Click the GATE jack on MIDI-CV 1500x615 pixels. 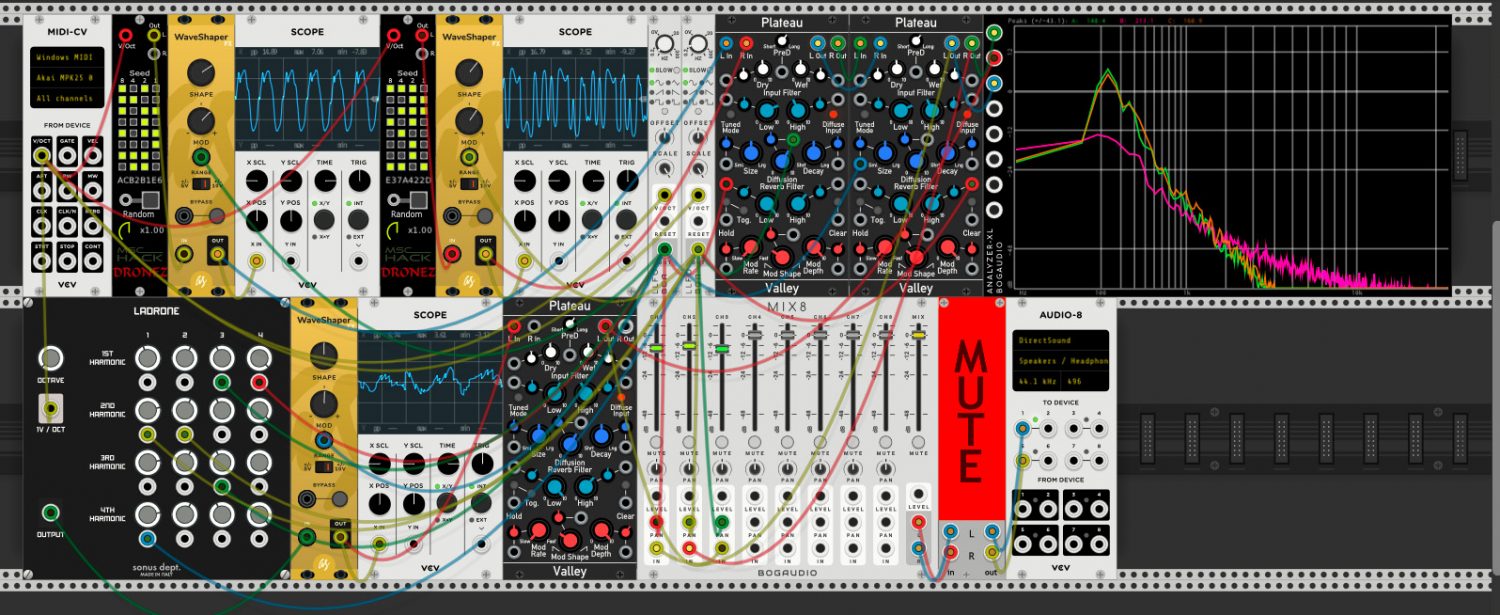[x=66, y=156]
